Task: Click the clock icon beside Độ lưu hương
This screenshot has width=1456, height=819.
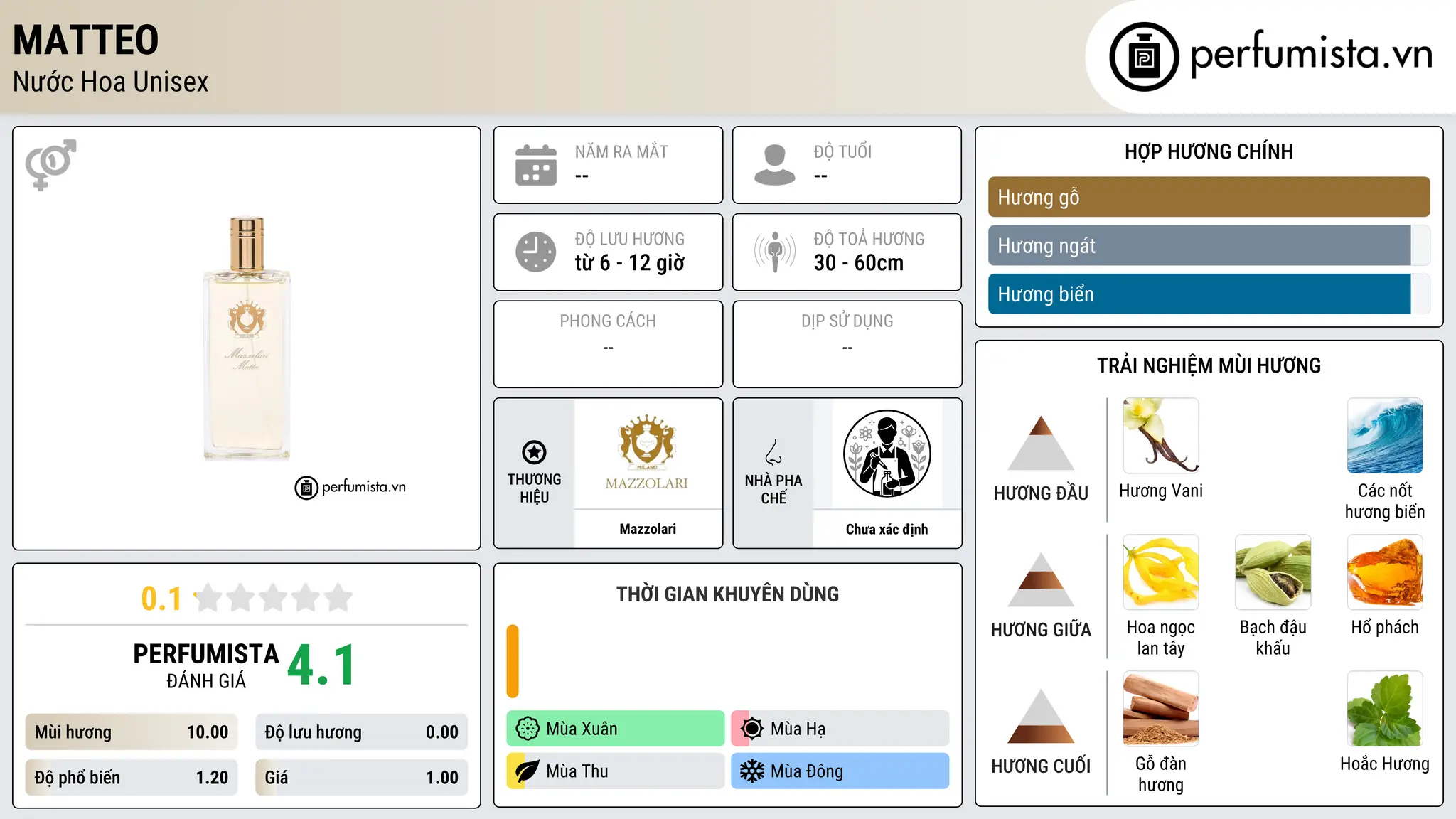Action: pos(536,252)
